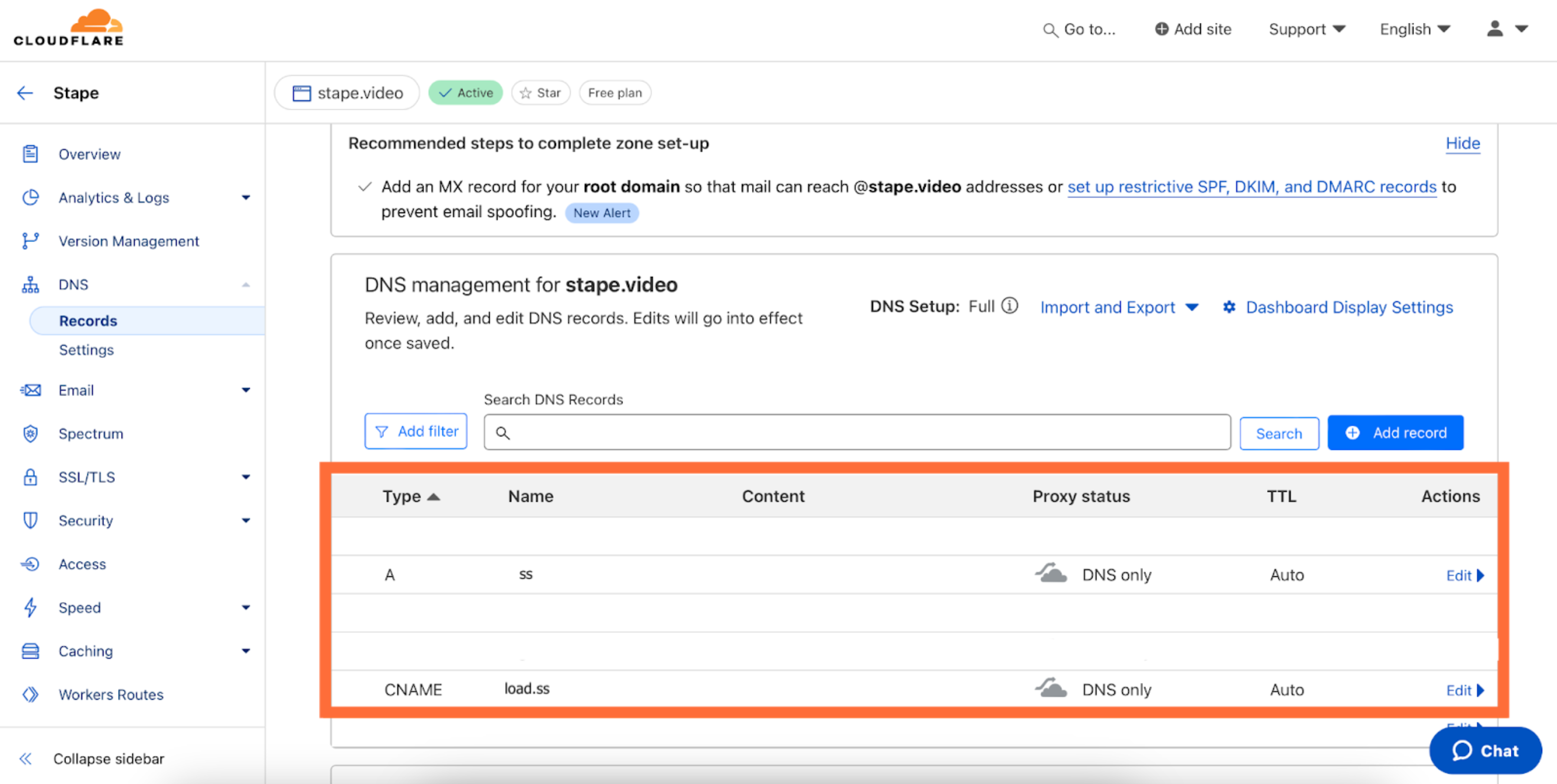Viewport: 1557px width, 784px height.
Task: Expand the Import and Export menu
Action: point(1119,307)
